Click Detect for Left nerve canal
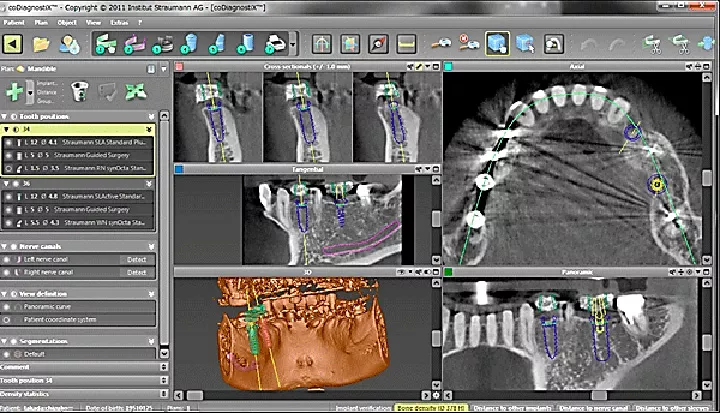 (136, 260)
